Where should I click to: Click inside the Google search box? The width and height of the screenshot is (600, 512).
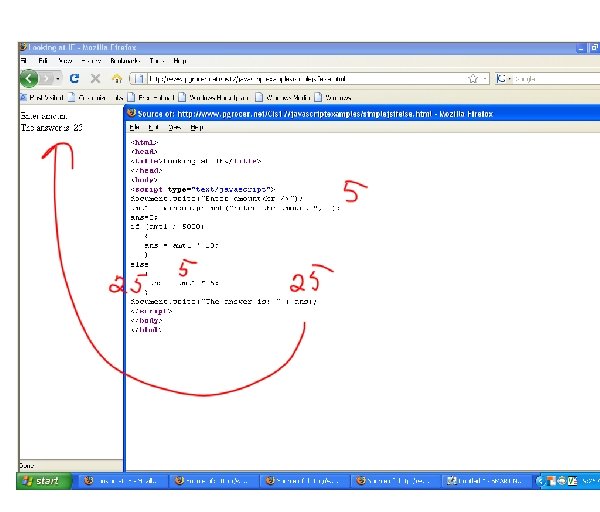pyautogui.click(x=557, y=79)
